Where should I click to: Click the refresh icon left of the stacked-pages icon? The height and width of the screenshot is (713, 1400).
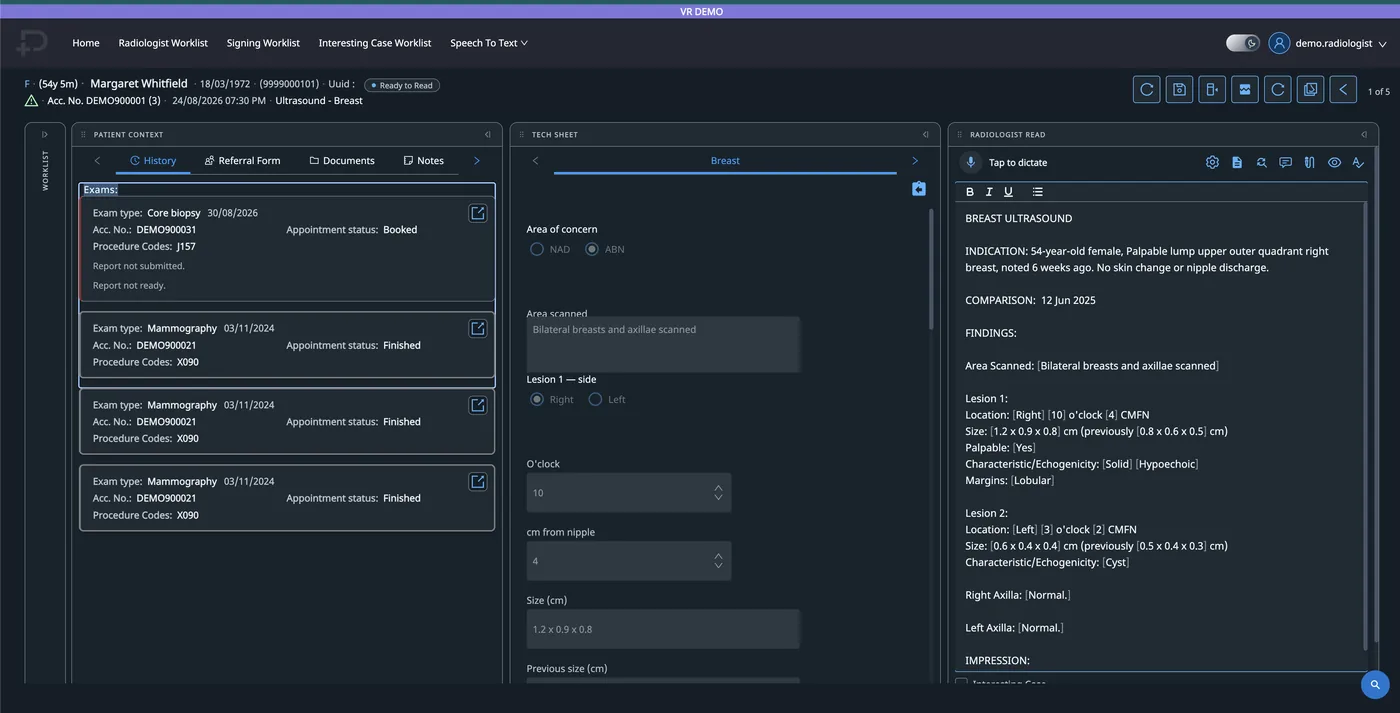pyautogui.click(x=1278, y=90)
